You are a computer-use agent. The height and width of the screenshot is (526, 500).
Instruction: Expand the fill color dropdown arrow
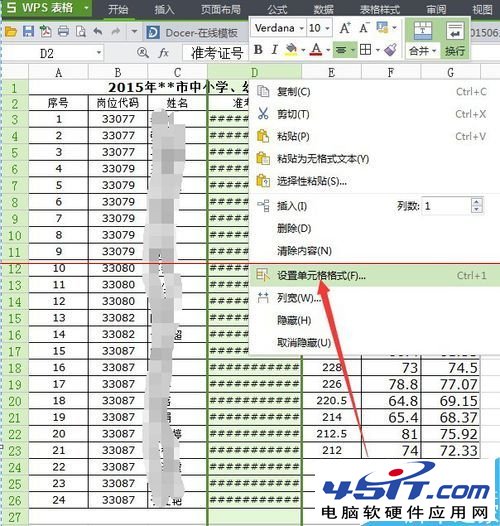(303, 50)
